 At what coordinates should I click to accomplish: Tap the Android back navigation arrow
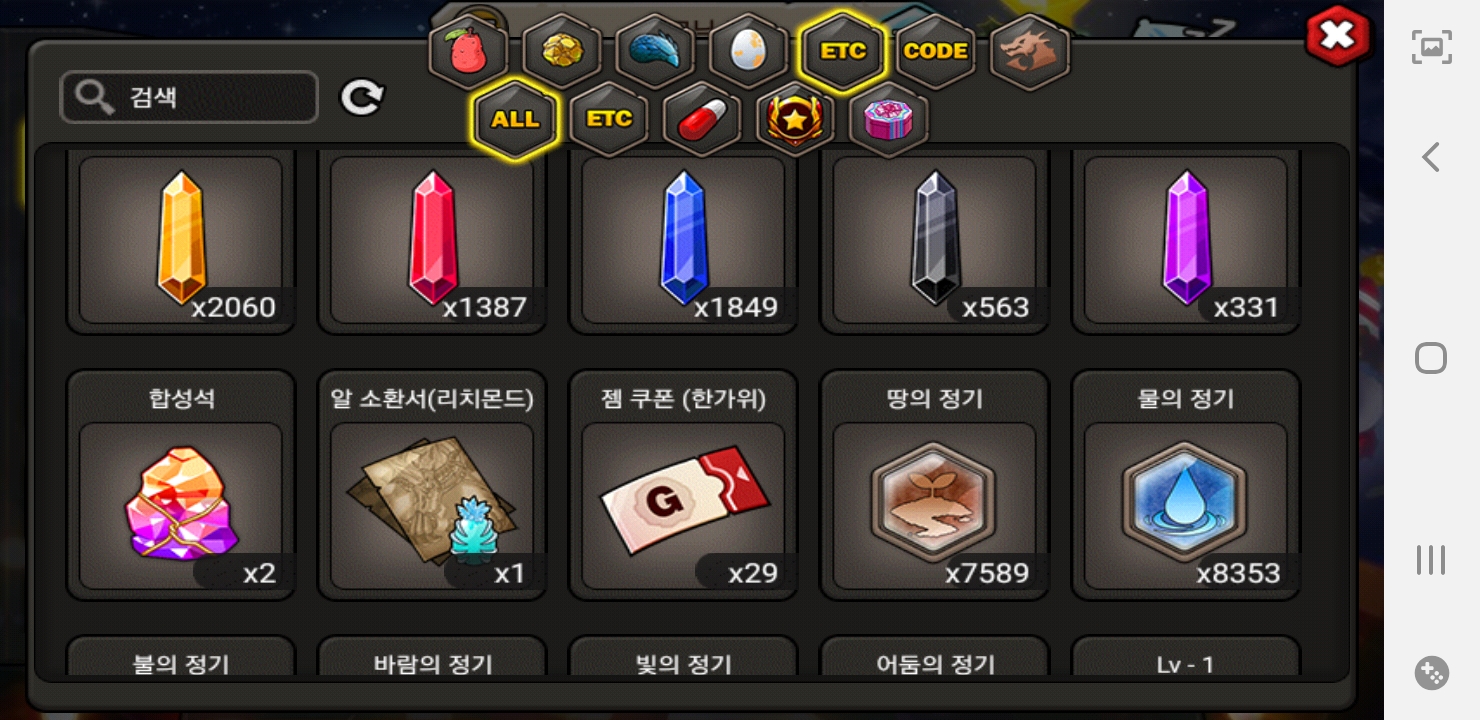pyautogui.click(x=1431, y=157)
